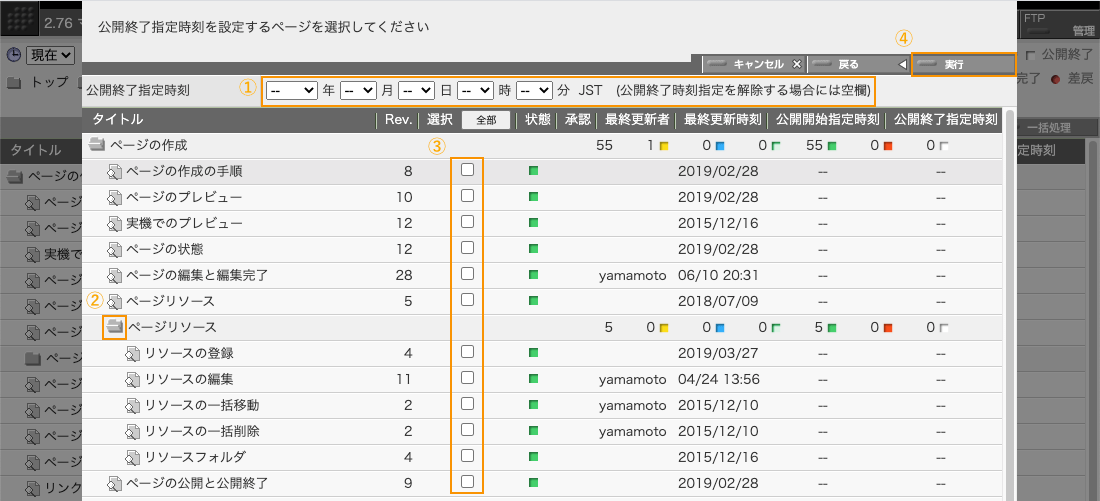Check the box for ページの状態

pyautogui.click(x=467, y=248)
